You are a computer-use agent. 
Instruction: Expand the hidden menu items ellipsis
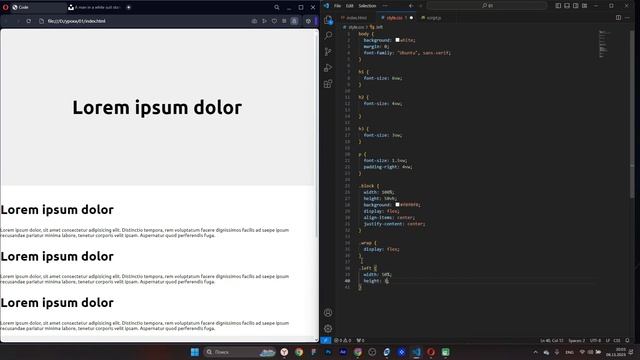[x=385, y=6]
